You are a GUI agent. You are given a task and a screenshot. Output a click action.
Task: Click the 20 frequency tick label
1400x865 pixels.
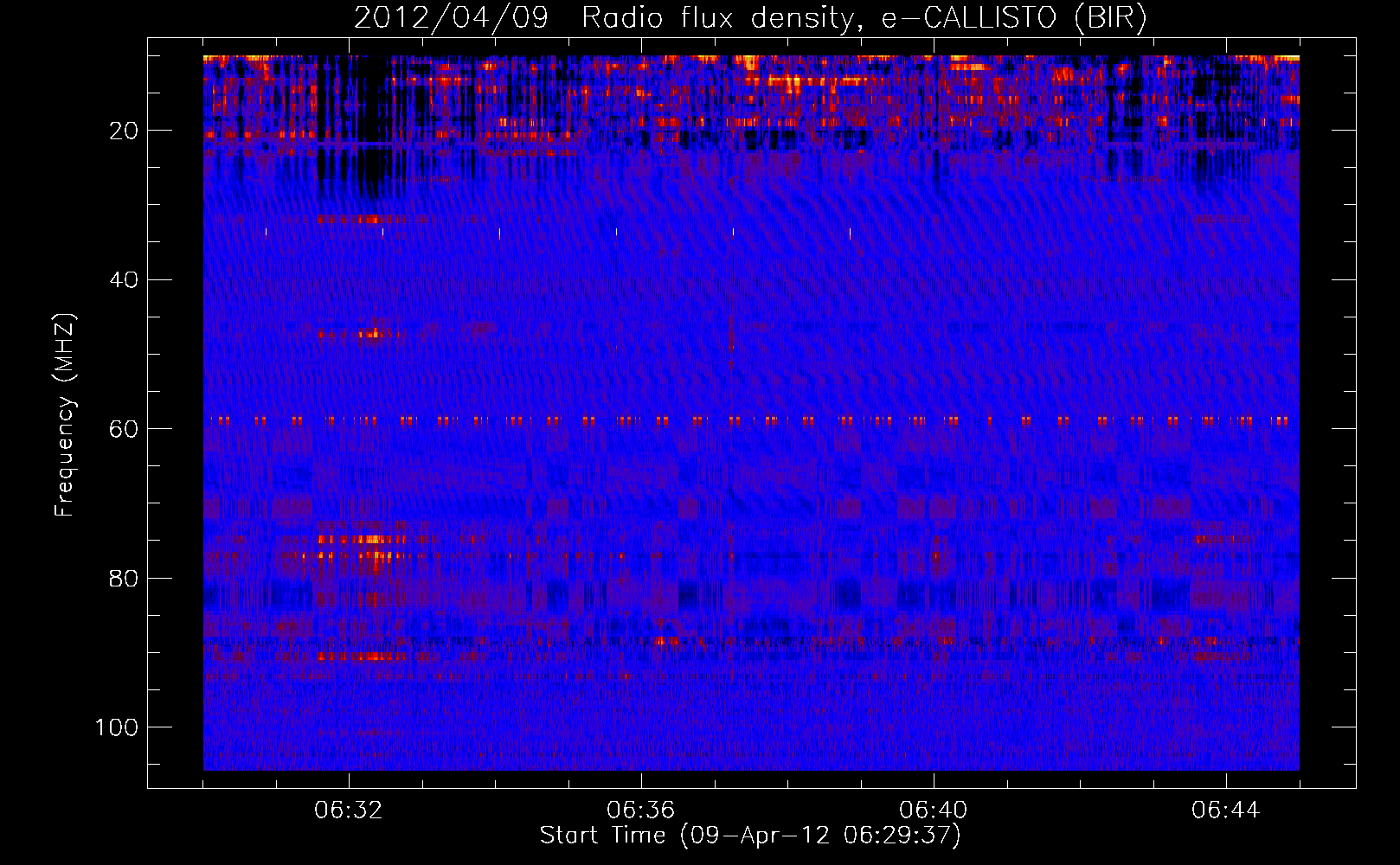click(x=124, y=131)
